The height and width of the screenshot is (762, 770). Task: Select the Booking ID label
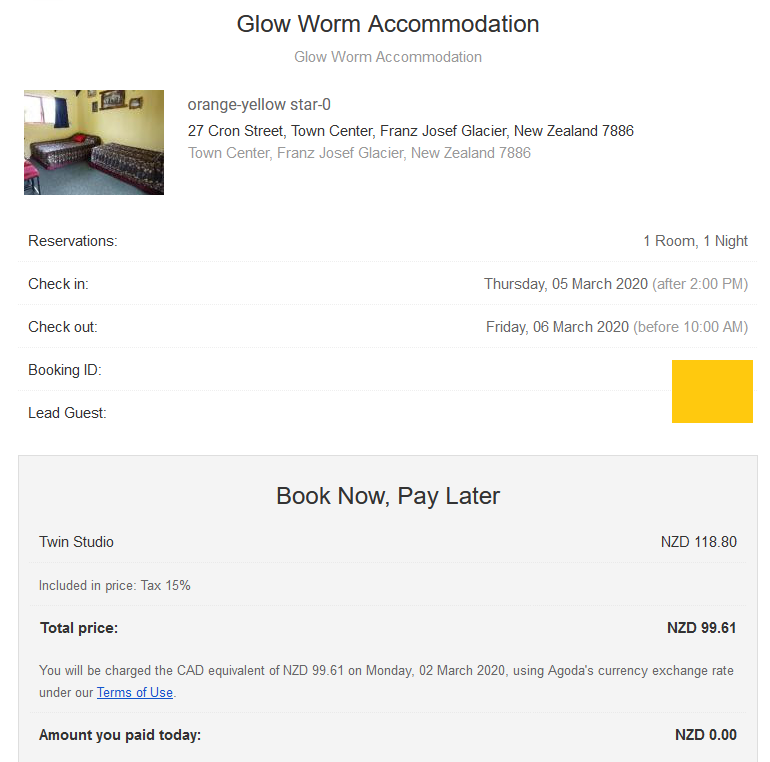click(65, 370)
